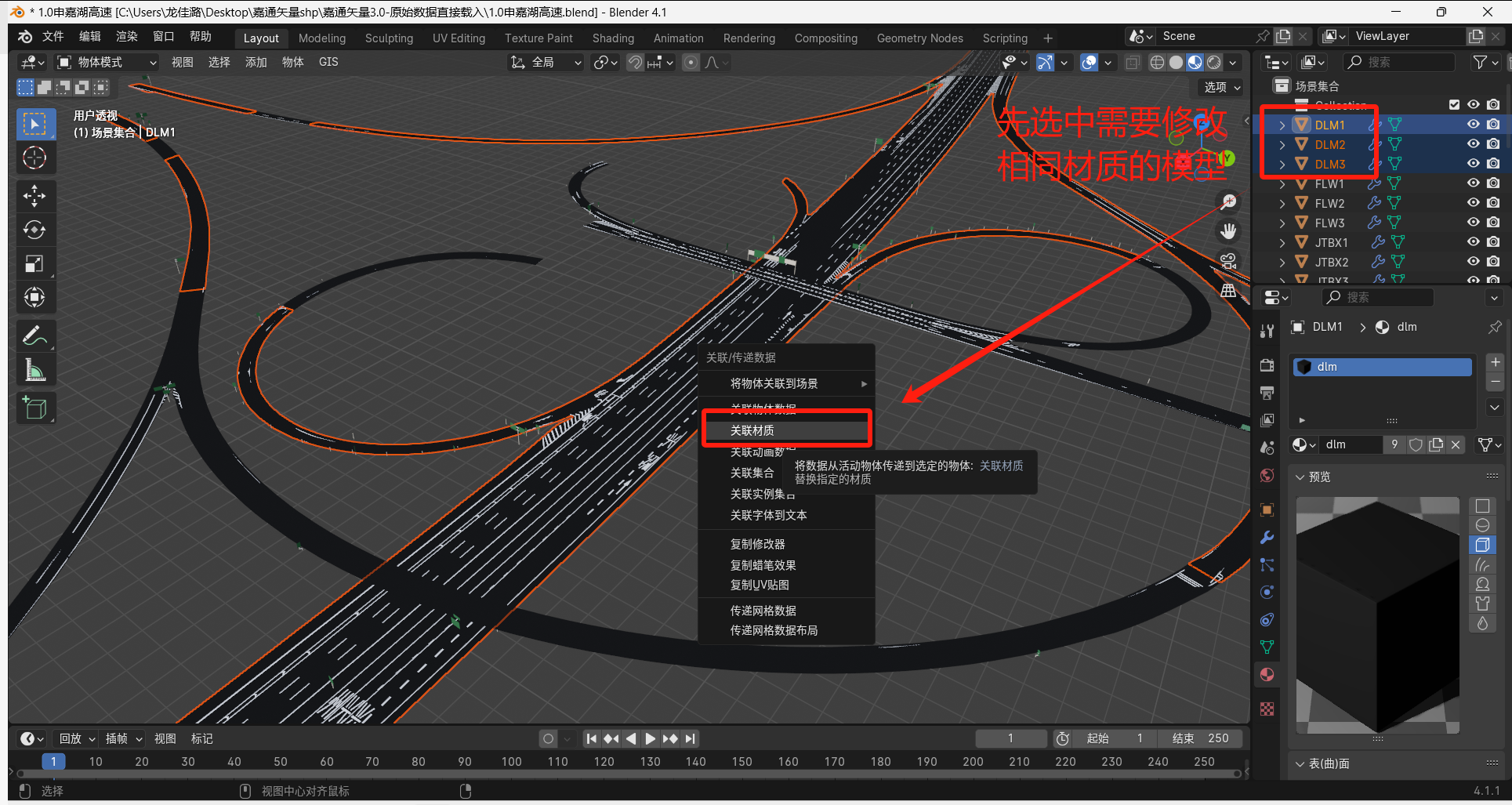Select the Rotate tool
The height and width of the screenshot is (805, 1512).
click(x=34, y=230)
